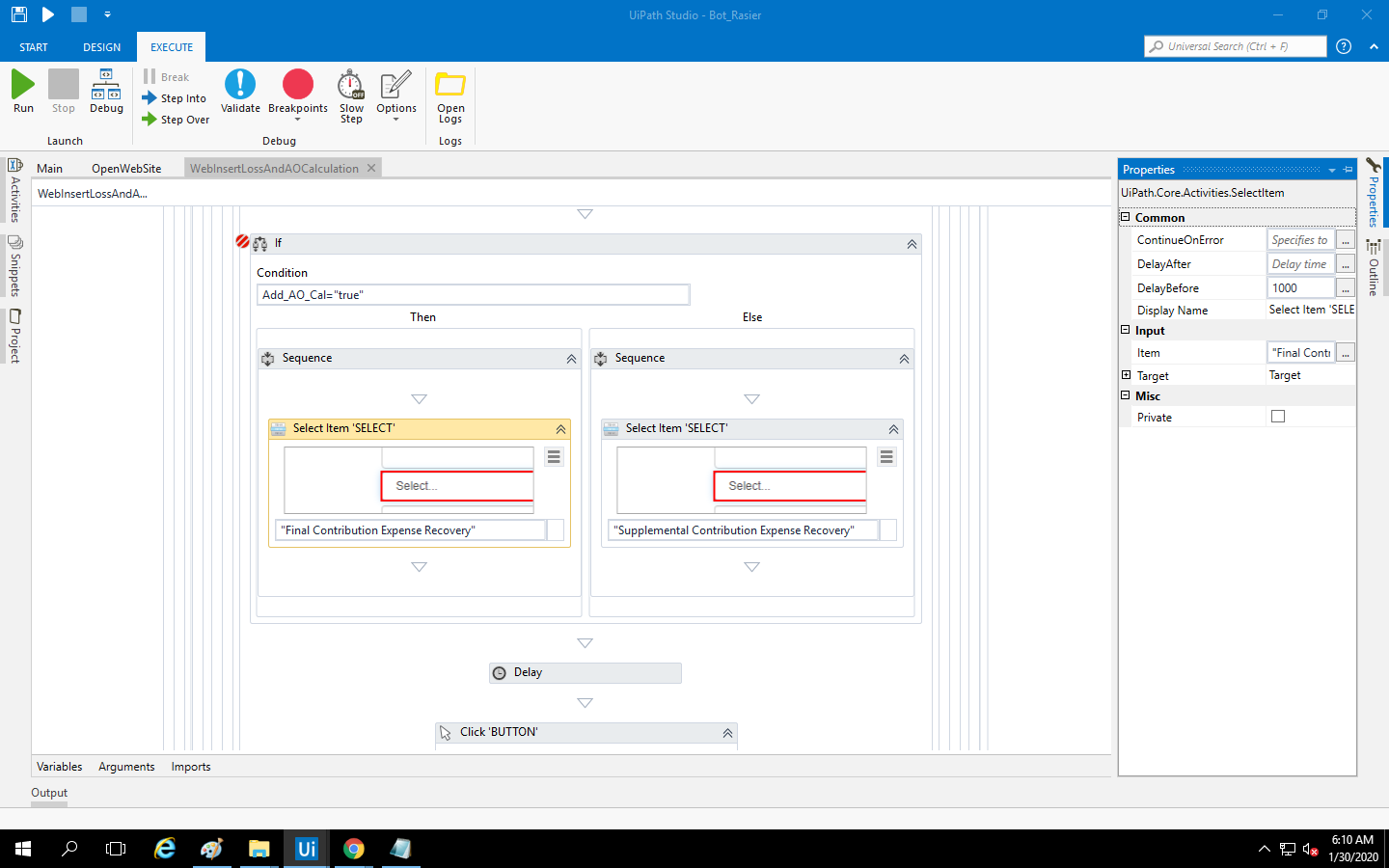Click the breakpoint icon on the If activity
The image size is (1389, 868).
point(242,241)
